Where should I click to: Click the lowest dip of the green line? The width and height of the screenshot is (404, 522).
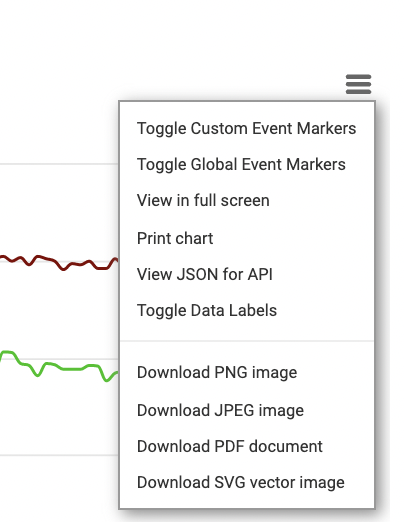[x=107, y=380]
